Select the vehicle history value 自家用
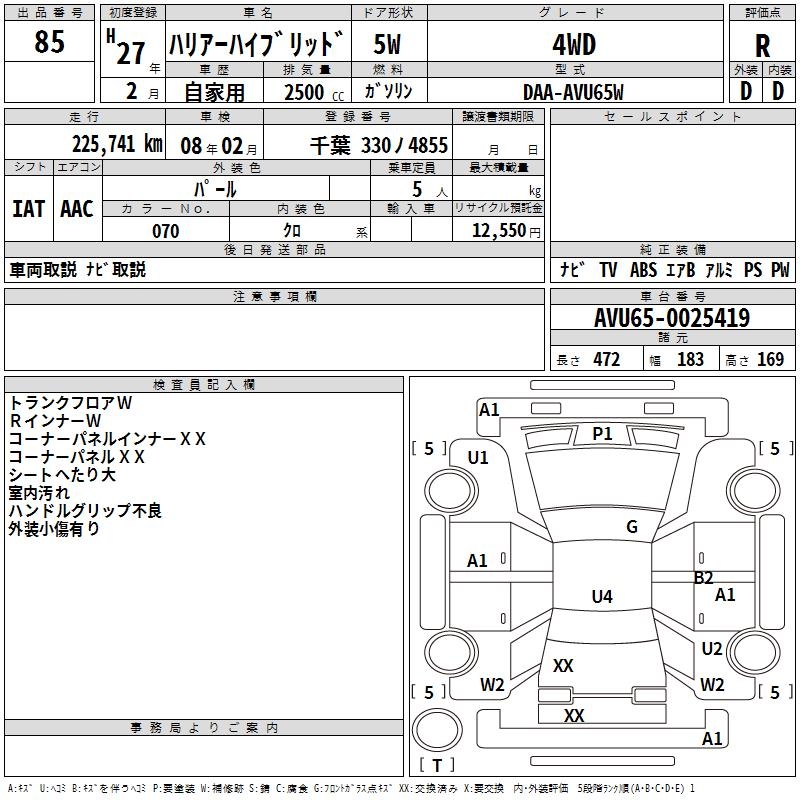800x800 pixels. click(214, 92)
